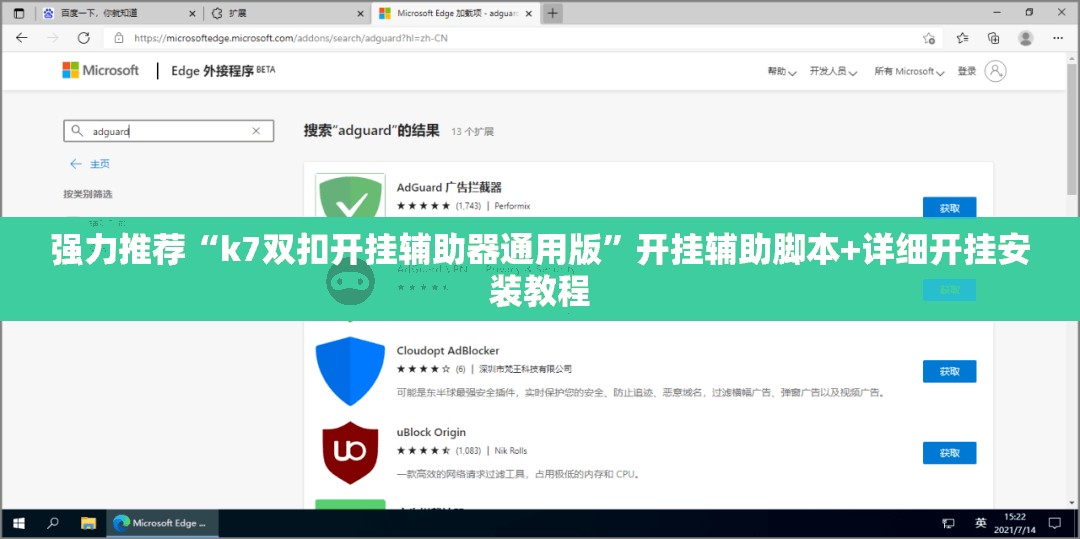Click the Microsoft logo
The width and height of the screenshot is (1080, 539).
tap(101, 70)
